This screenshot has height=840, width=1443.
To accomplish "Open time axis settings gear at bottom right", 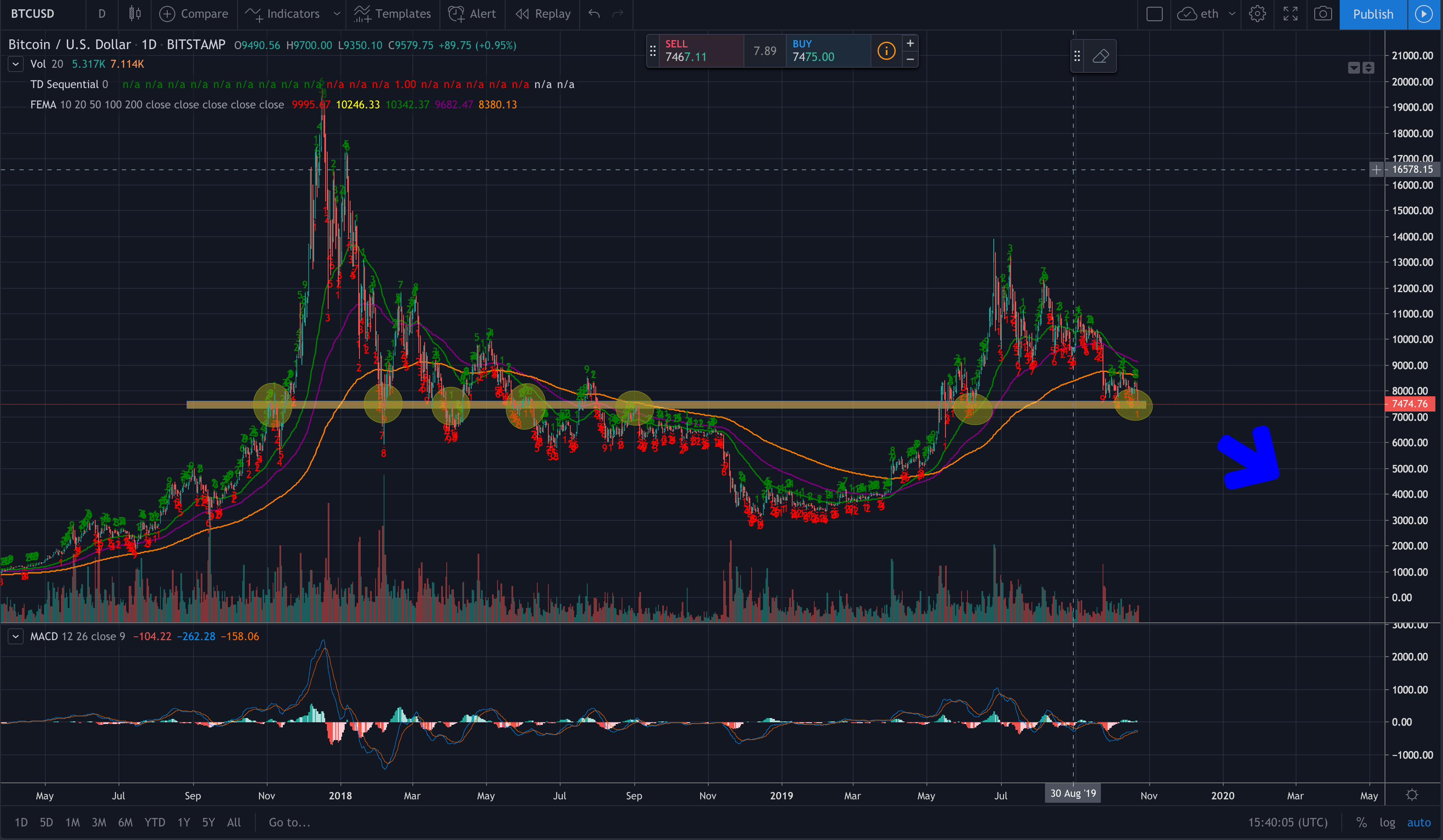I will click(1412, 795).
